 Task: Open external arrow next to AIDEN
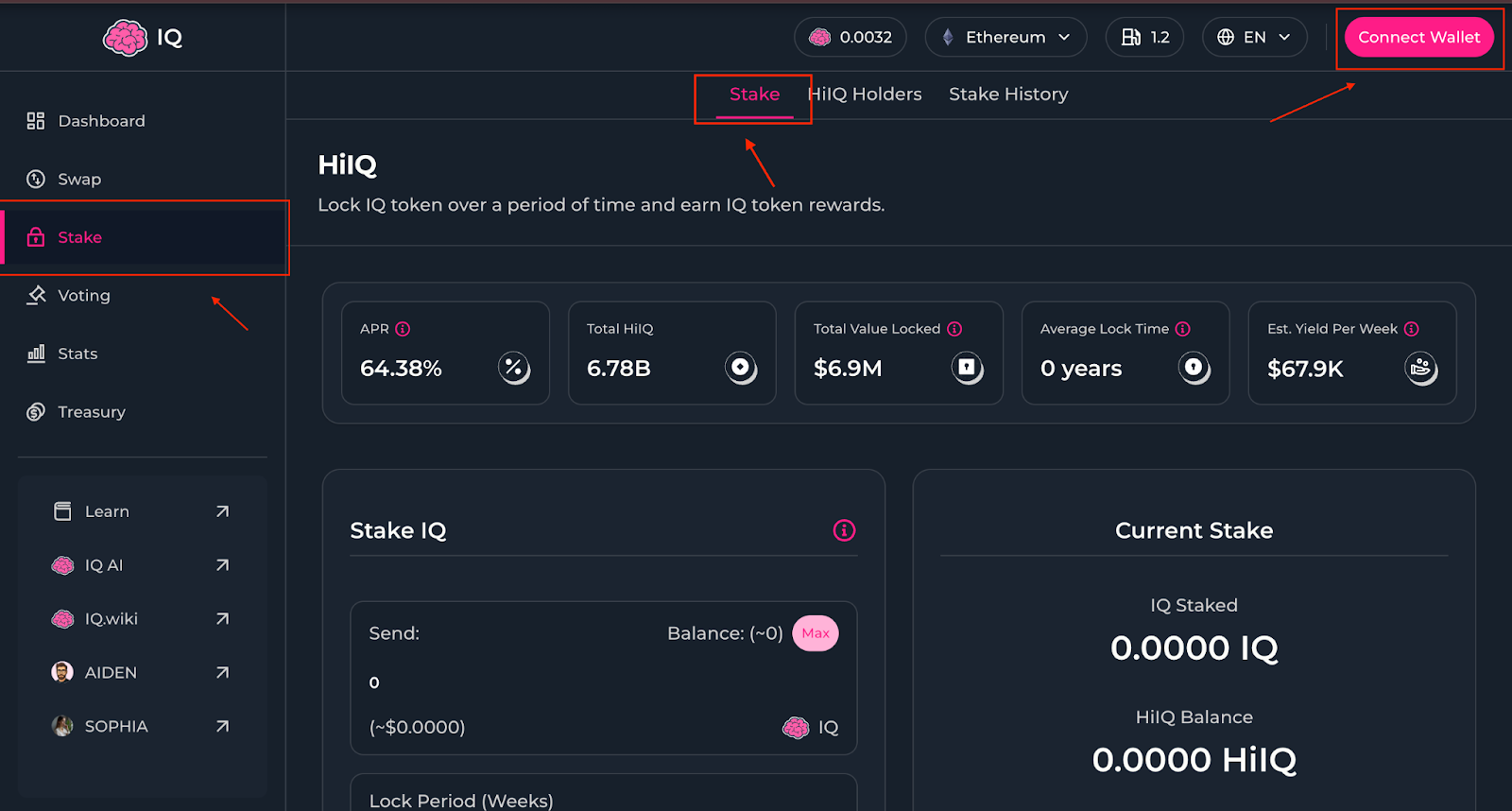point(222,673)
